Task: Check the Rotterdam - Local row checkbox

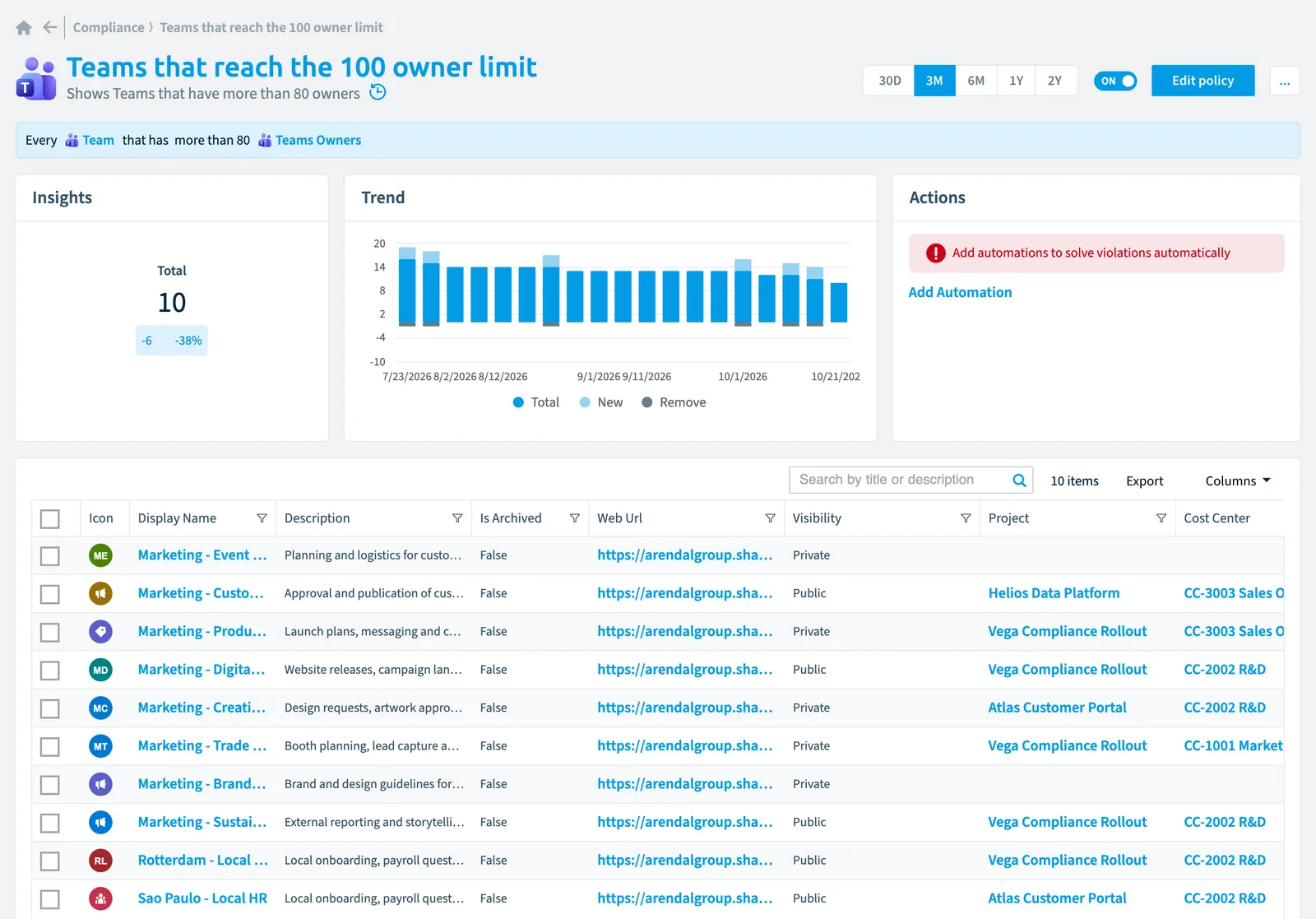Action: [50, 861]
